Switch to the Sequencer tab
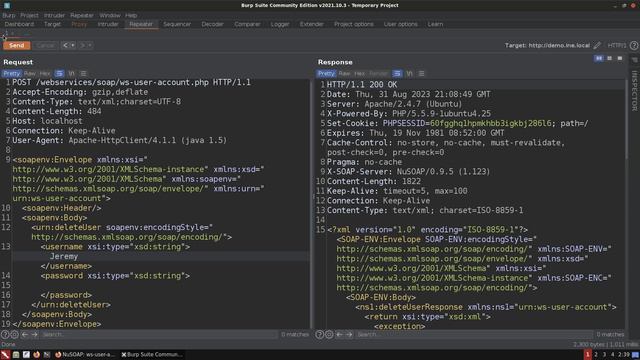640x360 pixels. pyautogui.click(x=177, y=24)
